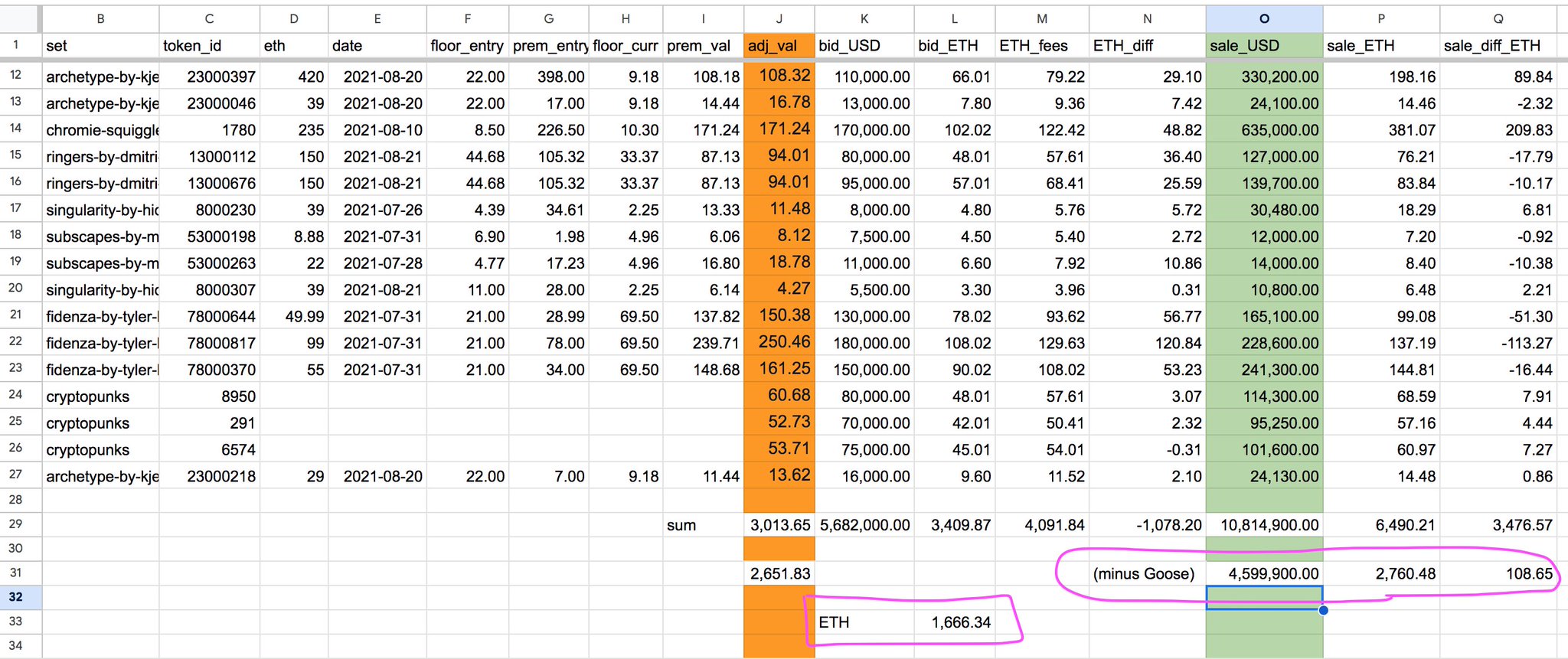Click the selected empty cell O32

click(x=1264, y=597)
